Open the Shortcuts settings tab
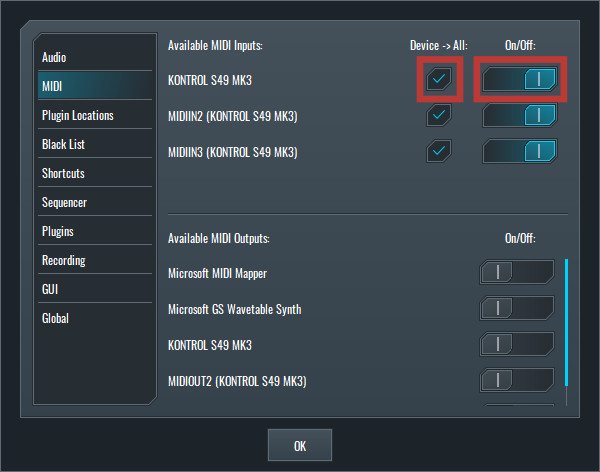The width and height of the screenshot is (600, 472). pos(95,173)
